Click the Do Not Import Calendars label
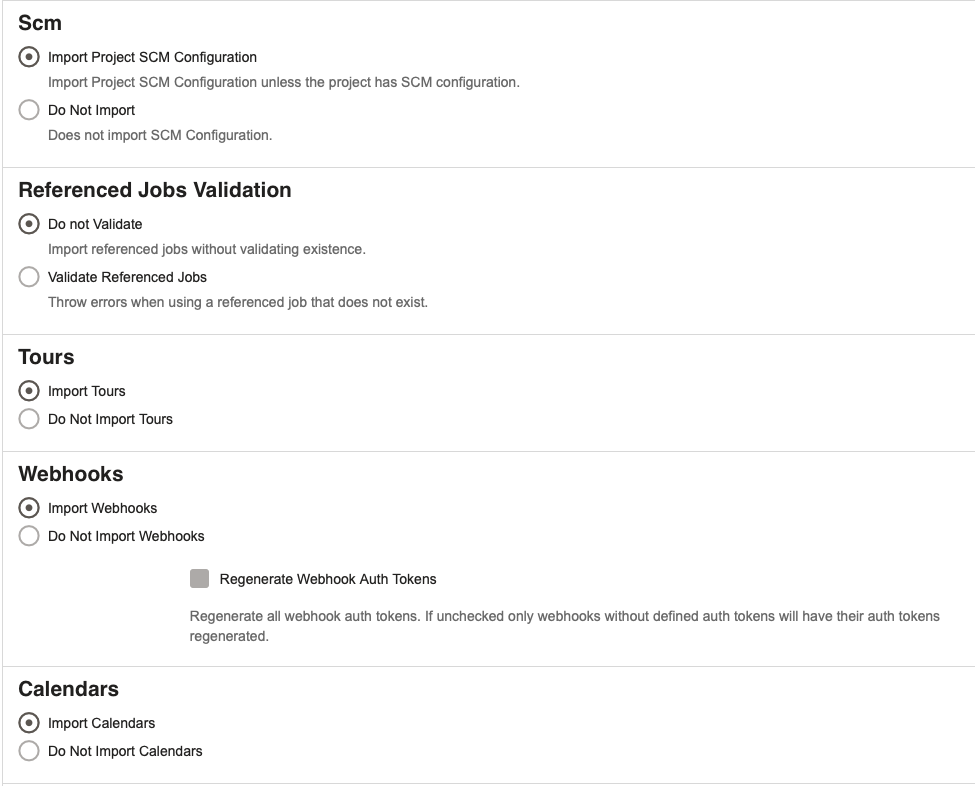This screenshot has height=786, width=975. (125, 751)
